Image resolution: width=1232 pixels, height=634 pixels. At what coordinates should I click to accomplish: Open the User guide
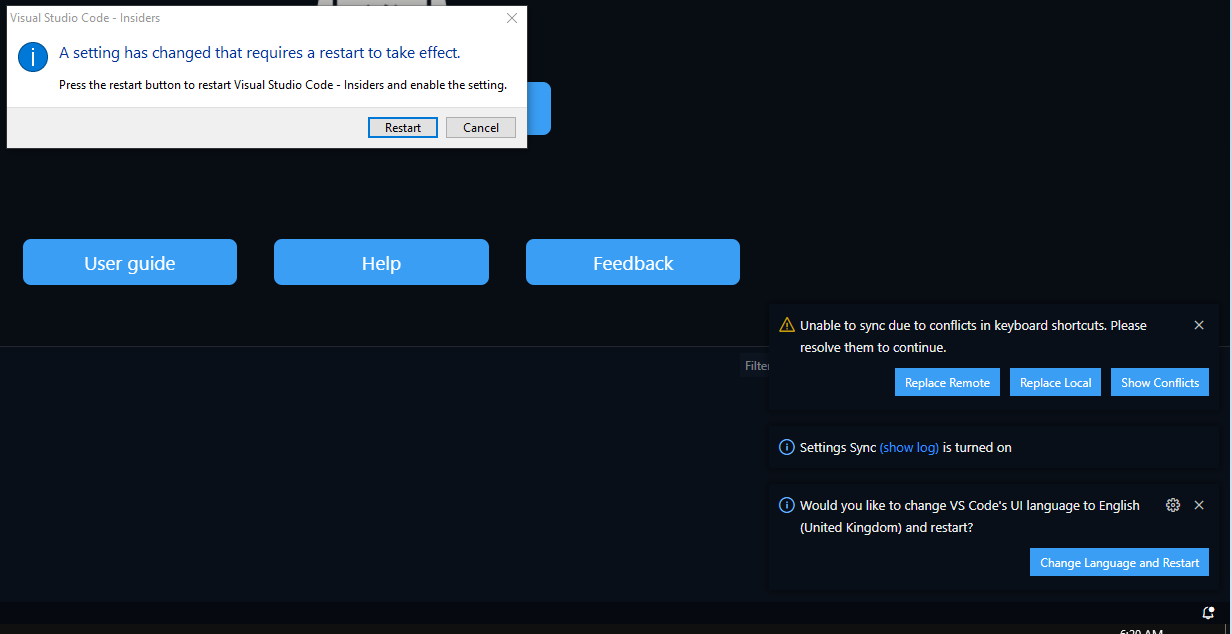pos(130,262)
